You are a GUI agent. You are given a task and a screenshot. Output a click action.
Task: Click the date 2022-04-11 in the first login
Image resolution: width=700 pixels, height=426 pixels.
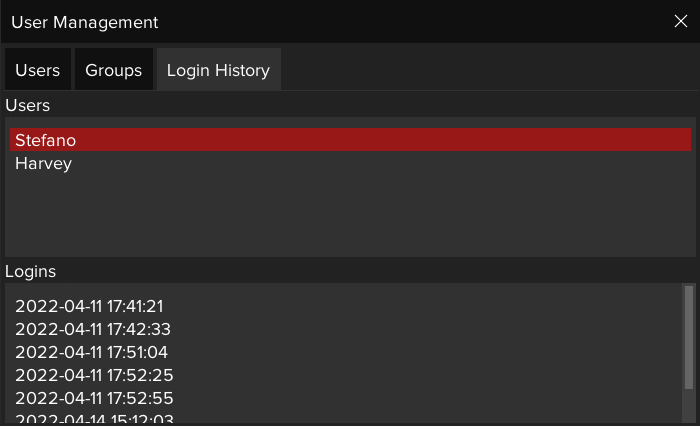(x=56, y=306)
